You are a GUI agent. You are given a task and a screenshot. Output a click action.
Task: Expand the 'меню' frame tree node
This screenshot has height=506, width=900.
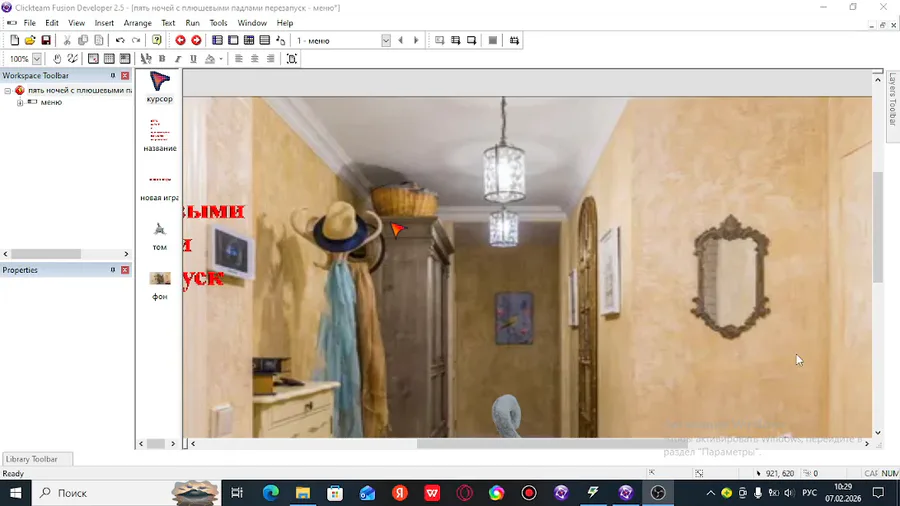(20, 102)
